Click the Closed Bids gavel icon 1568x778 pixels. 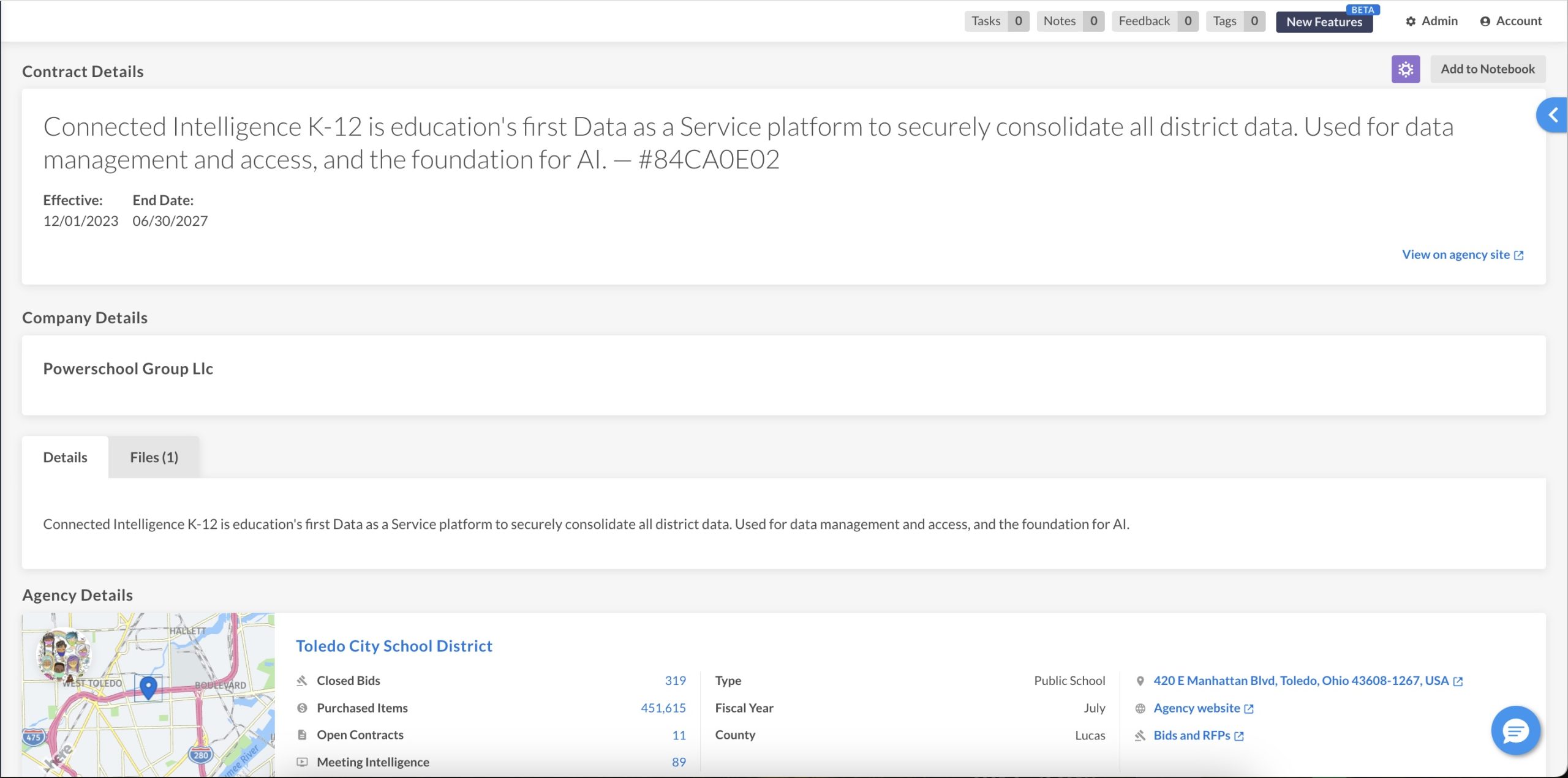pyautogui.click(x=302, y=681)
